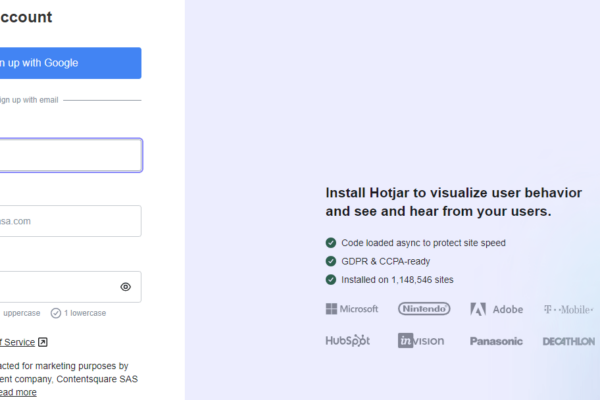This screenshot has width=600, height=400.
Task: Click the 'Install Hotjar to visualize' heading
Action: pos(454,202)
